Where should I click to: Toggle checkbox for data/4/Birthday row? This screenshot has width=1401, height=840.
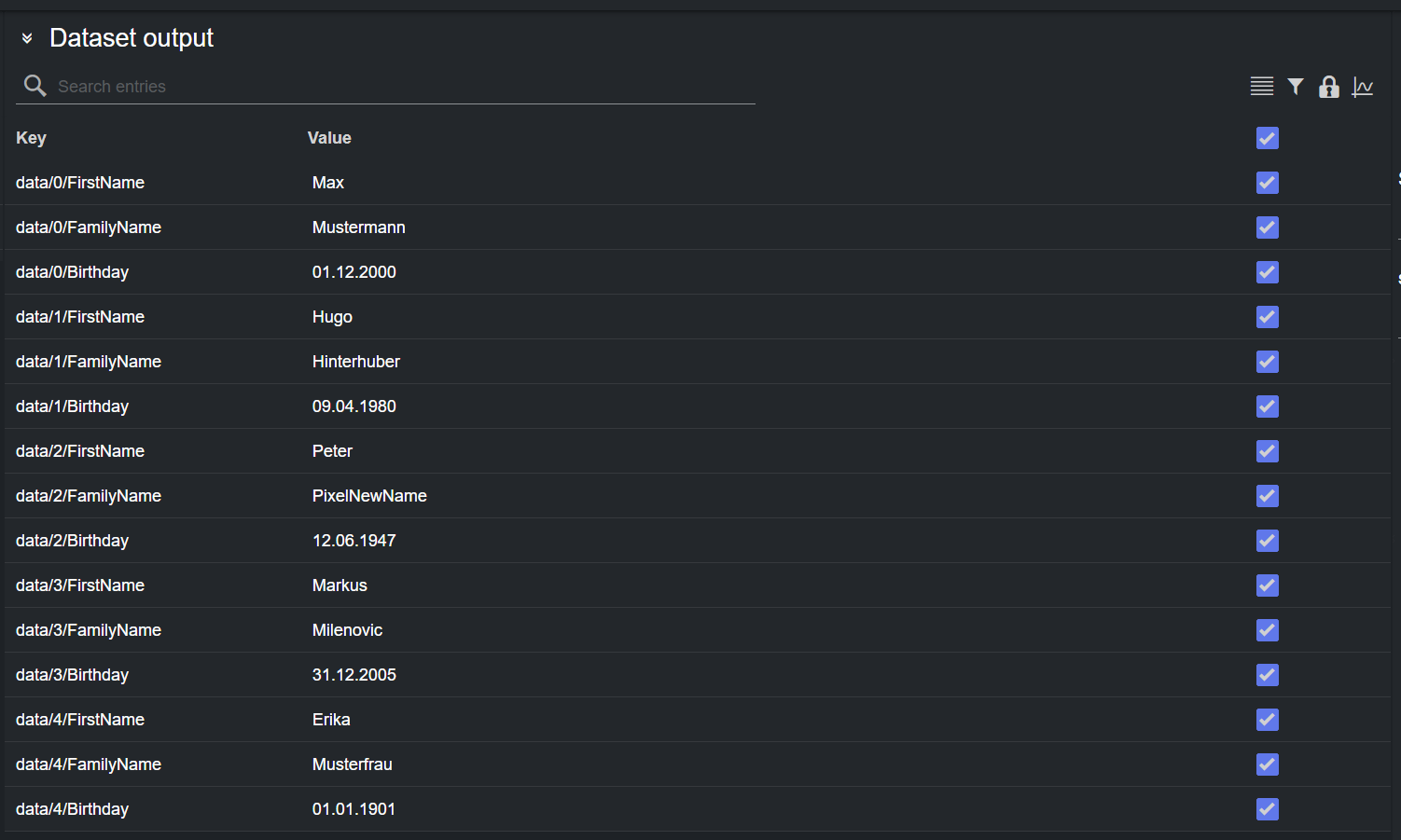pos(1267,809)
